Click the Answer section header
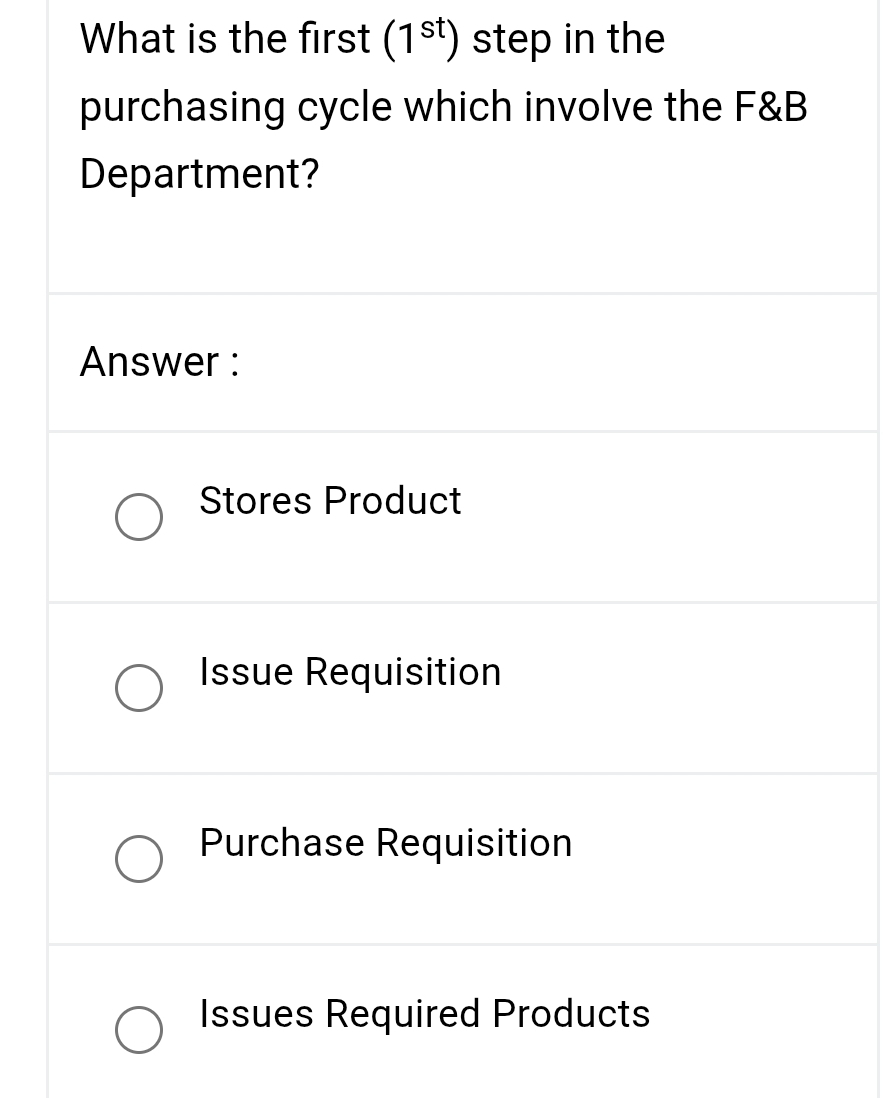The width and height of the screenshot is (895, 1098). [x=159, y=362]
